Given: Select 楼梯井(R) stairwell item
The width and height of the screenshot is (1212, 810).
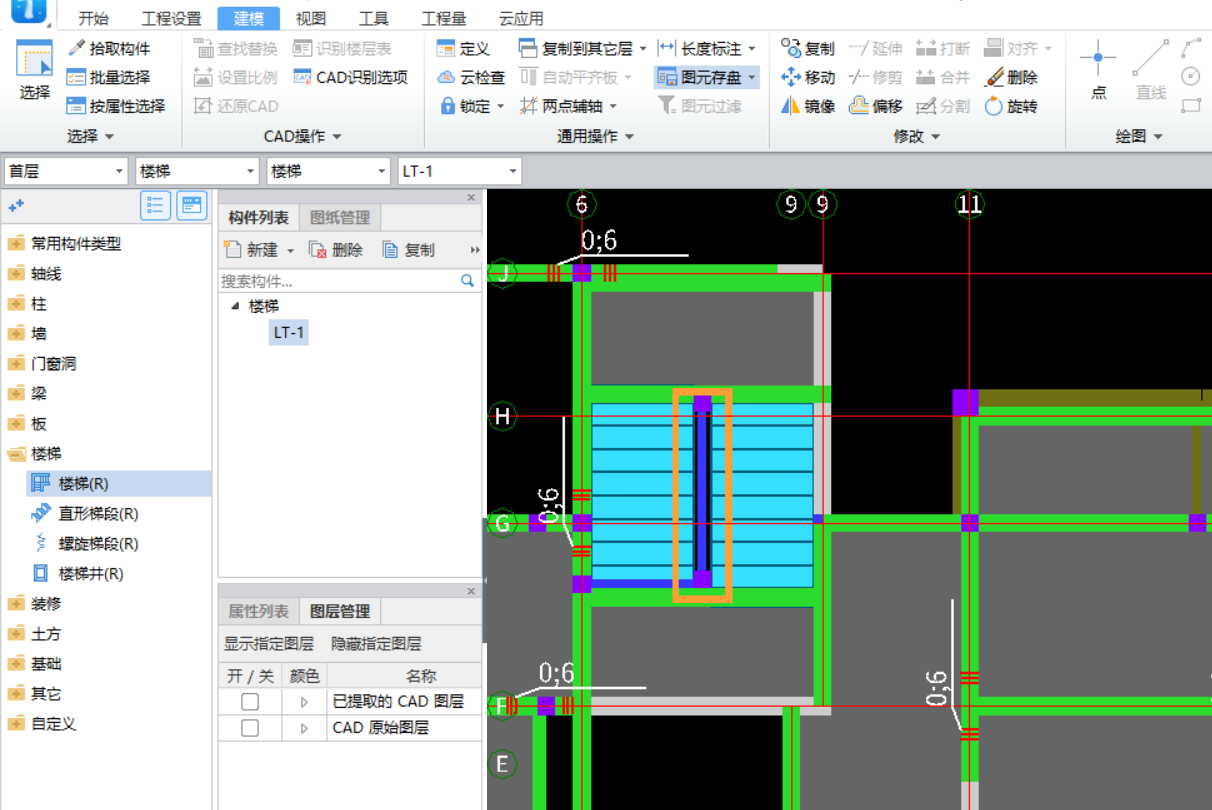Looking at the screenshot, I should click(78, 574).
